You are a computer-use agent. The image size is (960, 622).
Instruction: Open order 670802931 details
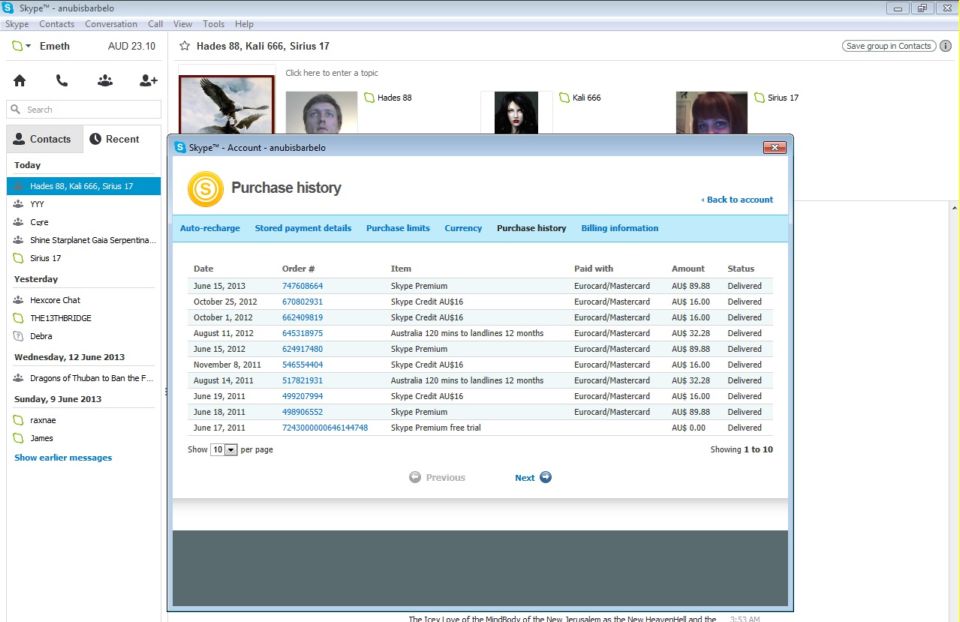click(302, 302)
